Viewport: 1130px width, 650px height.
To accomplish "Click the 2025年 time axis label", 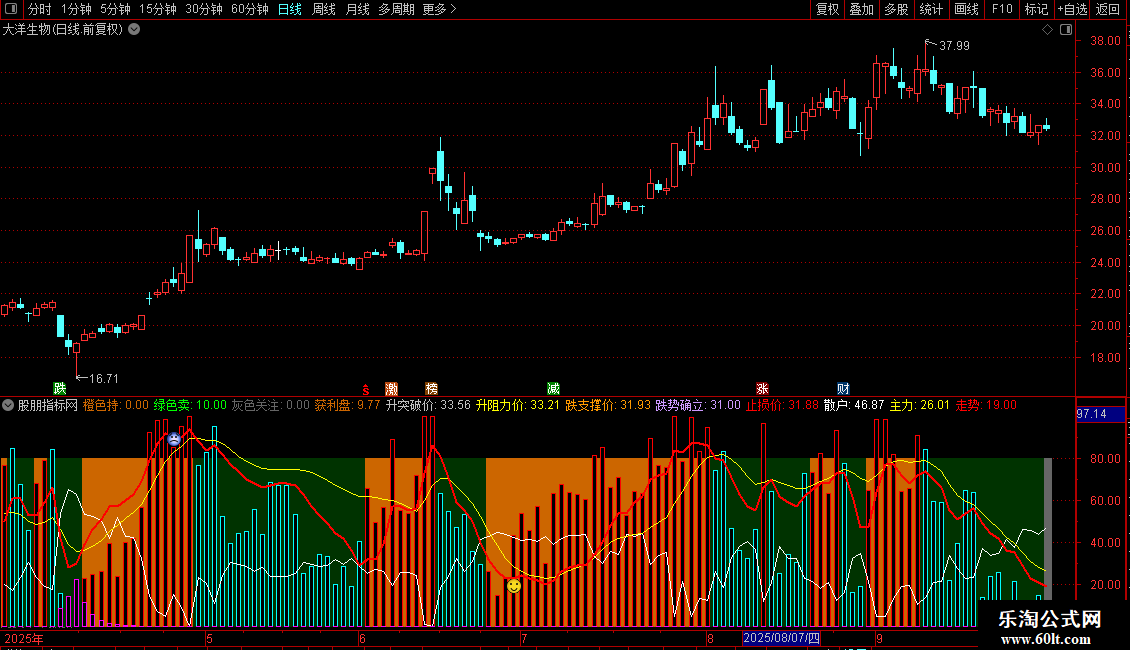I will click(x=24, y=639).
